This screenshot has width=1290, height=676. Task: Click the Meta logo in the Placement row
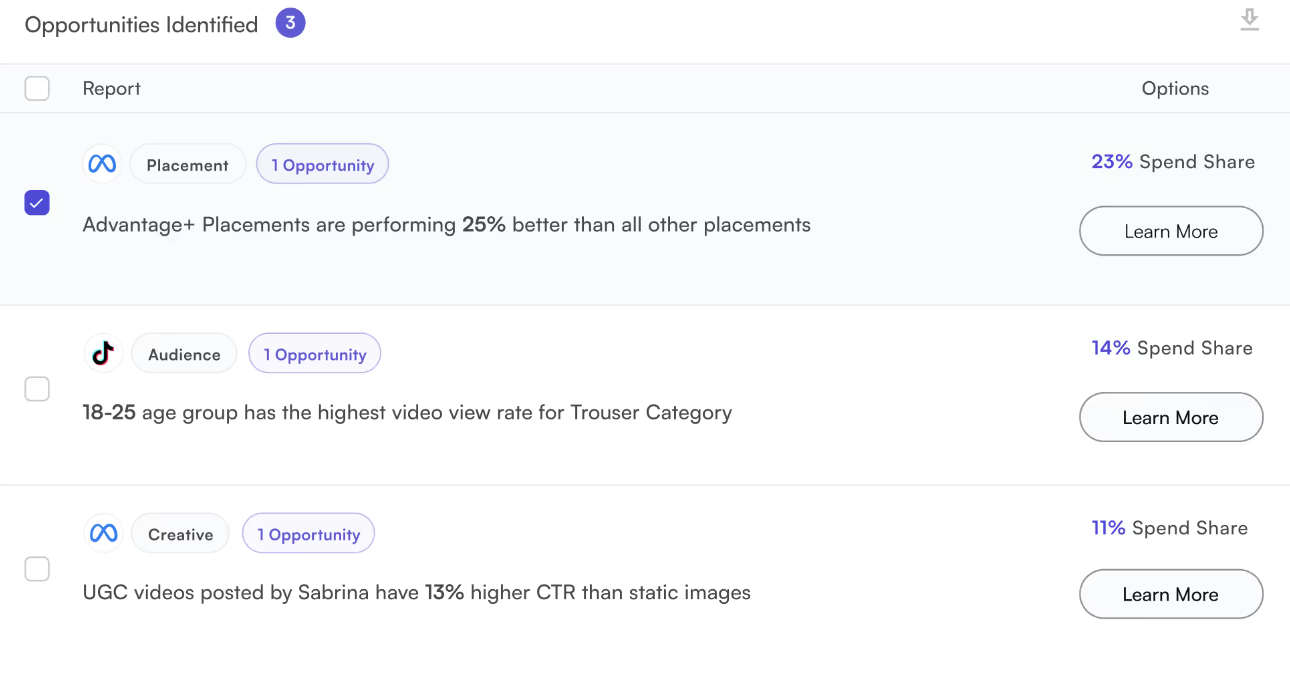(102, 165)
